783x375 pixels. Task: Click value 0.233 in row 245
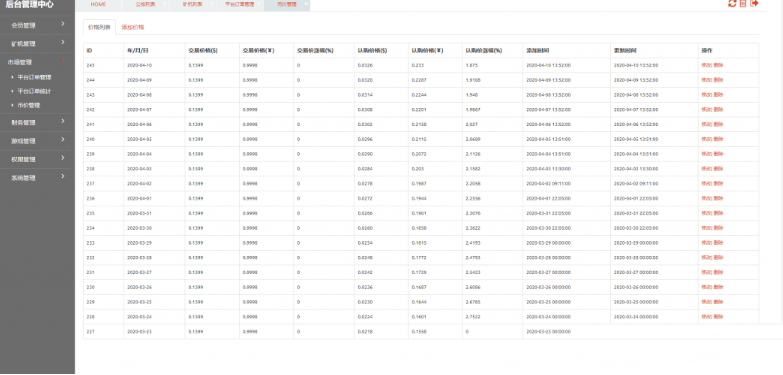pyautogui.click(x=418, y=65)
